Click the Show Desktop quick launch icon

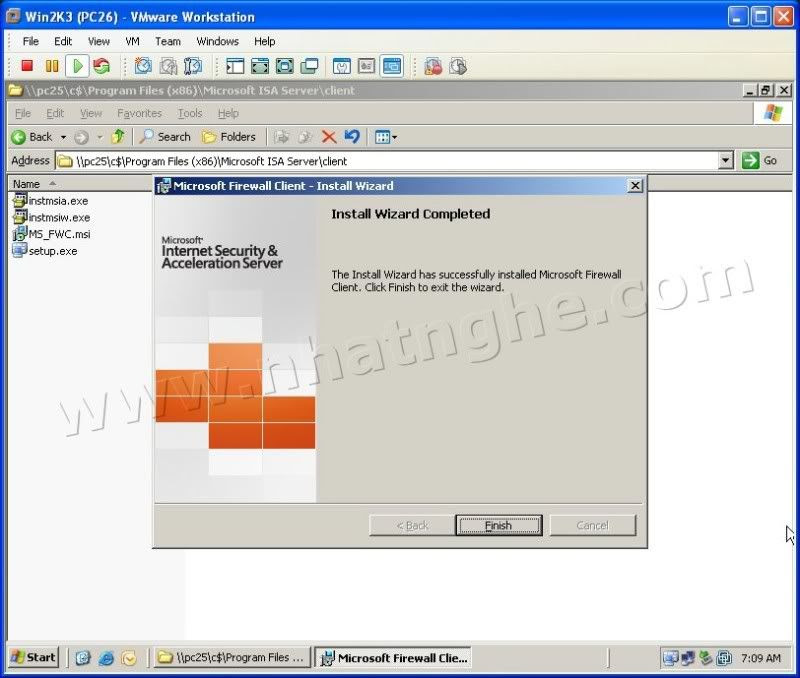pos(83,658)
